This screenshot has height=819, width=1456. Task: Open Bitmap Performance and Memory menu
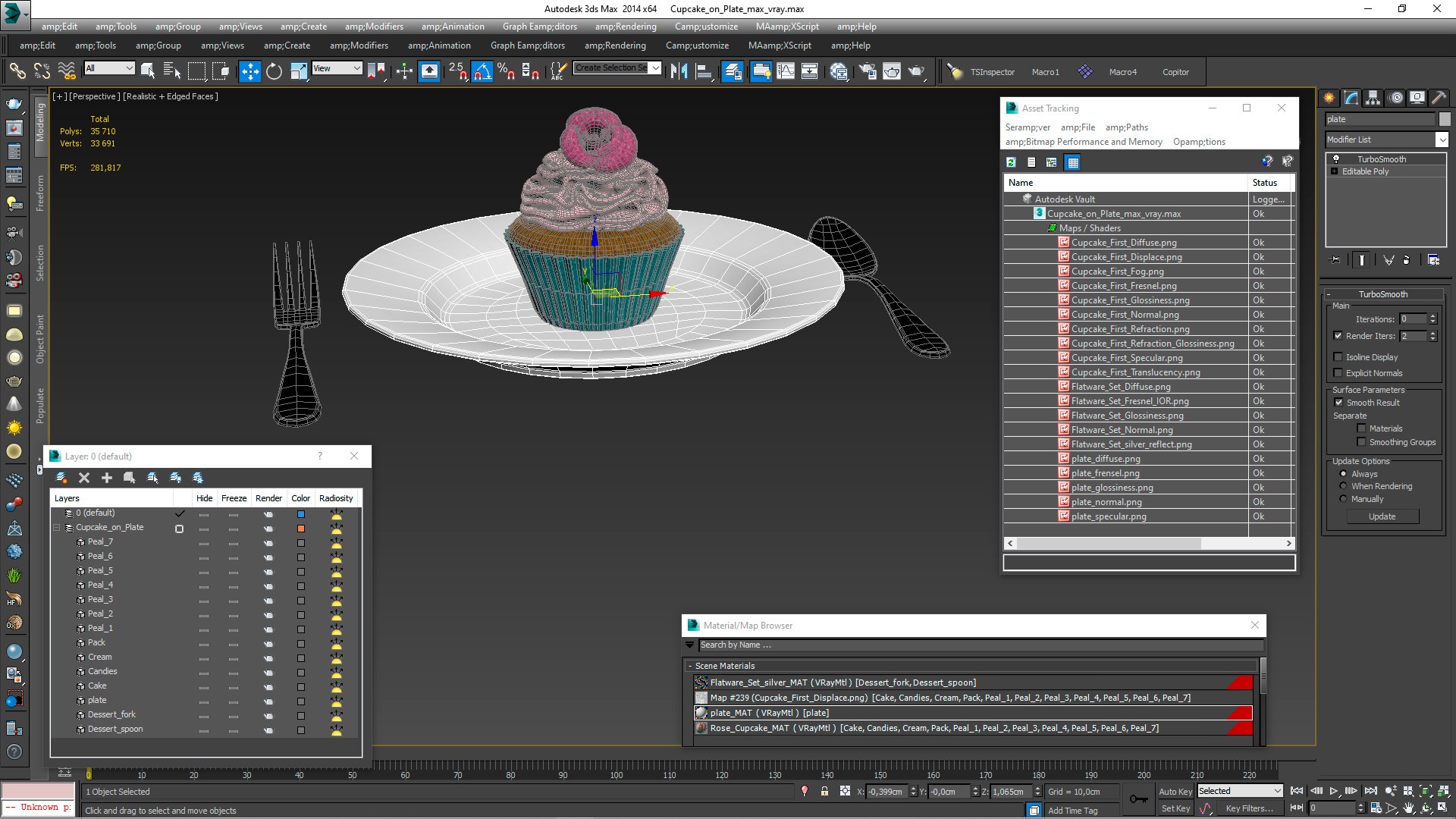point(1084,142)
